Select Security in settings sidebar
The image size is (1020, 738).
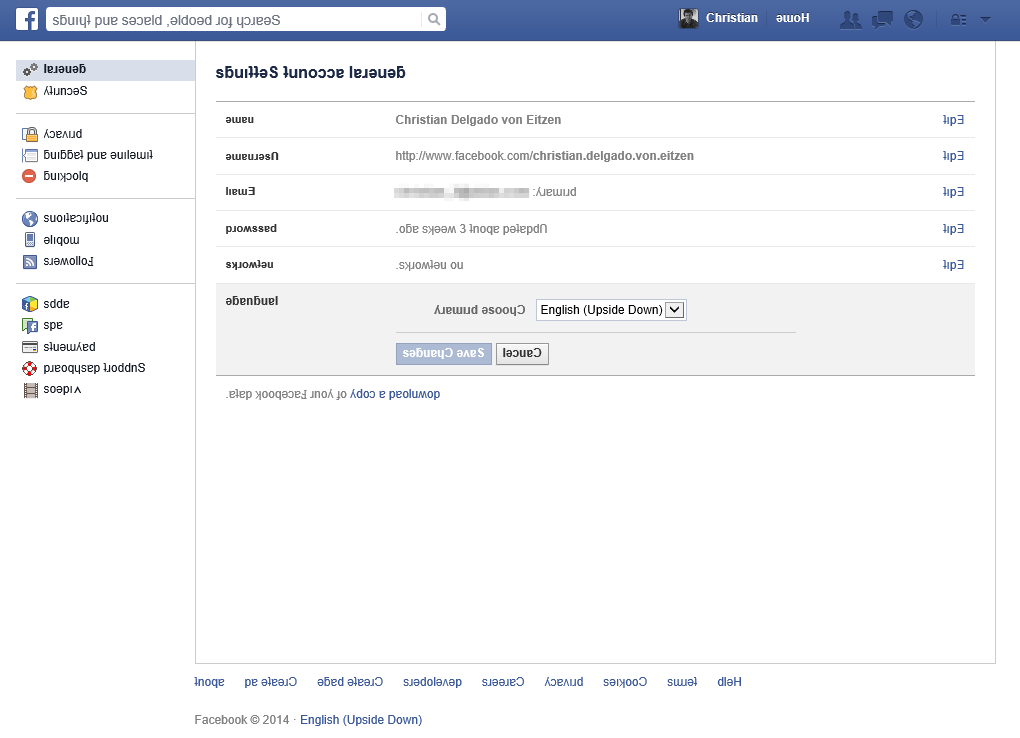pos(65,91)
